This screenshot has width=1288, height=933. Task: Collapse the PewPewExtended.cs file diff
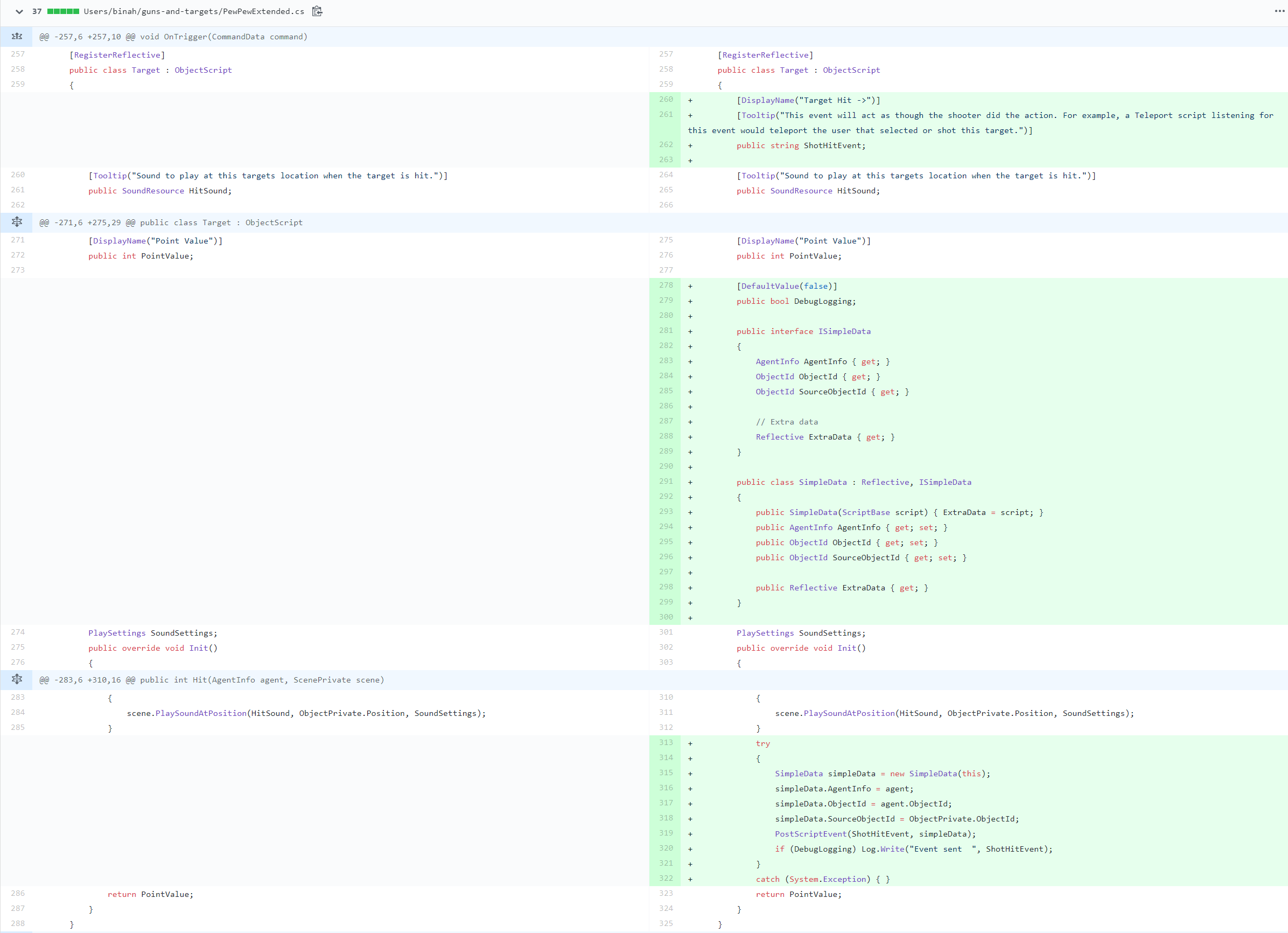pyautogui.click(x=19, y=11)
